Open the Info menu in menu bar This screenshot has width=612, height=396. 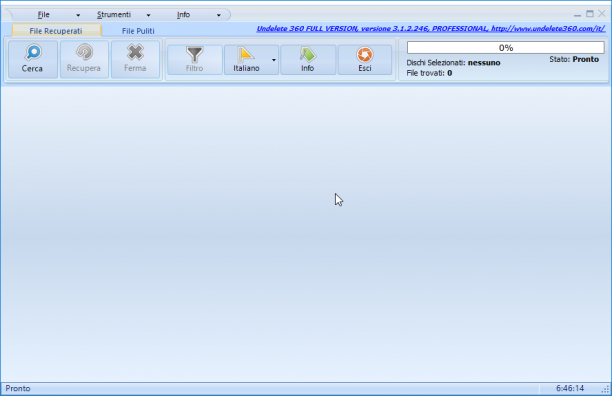point(183,15)
